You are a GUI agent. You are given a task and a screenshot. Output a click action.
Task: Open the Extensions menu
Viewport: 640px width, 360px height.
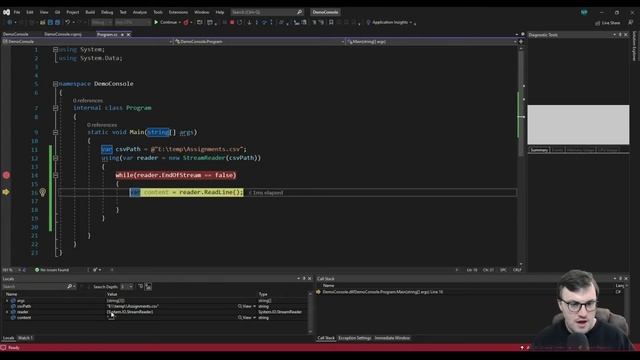178,12
